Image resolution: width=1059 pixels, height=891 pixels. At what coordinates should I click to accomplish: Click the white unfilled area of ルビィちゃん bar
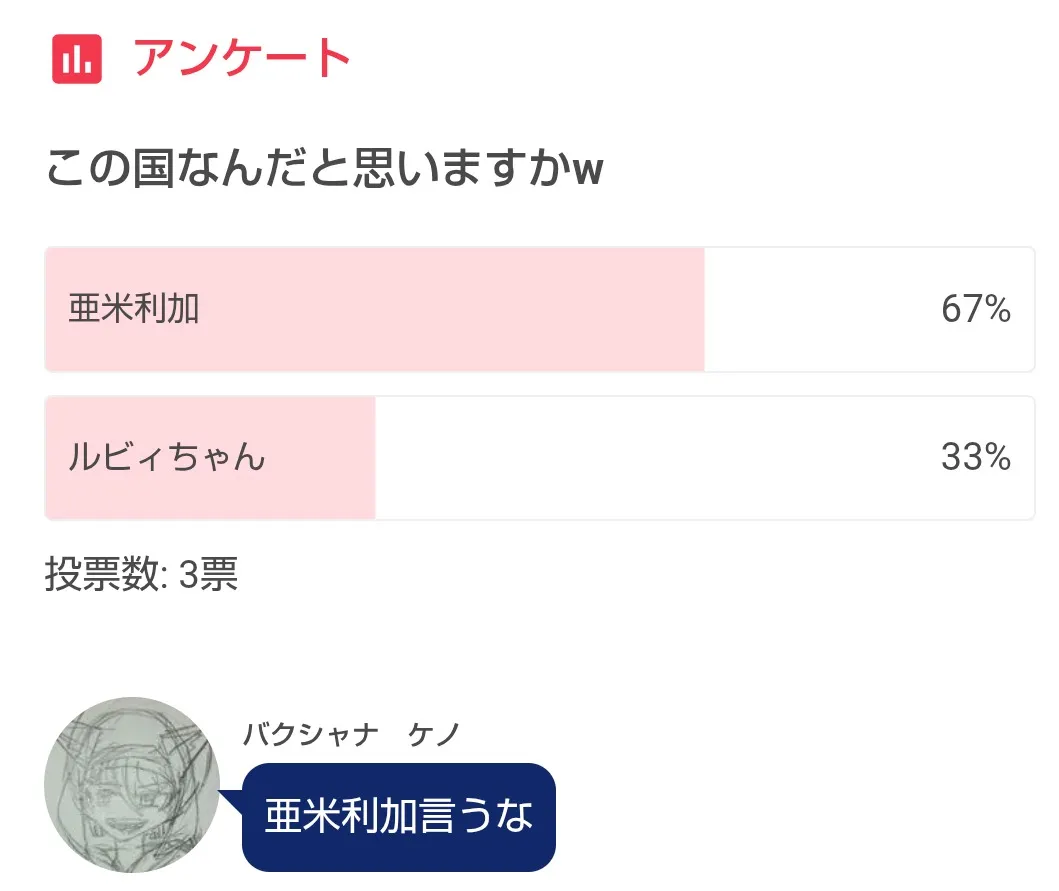(650, 458)
